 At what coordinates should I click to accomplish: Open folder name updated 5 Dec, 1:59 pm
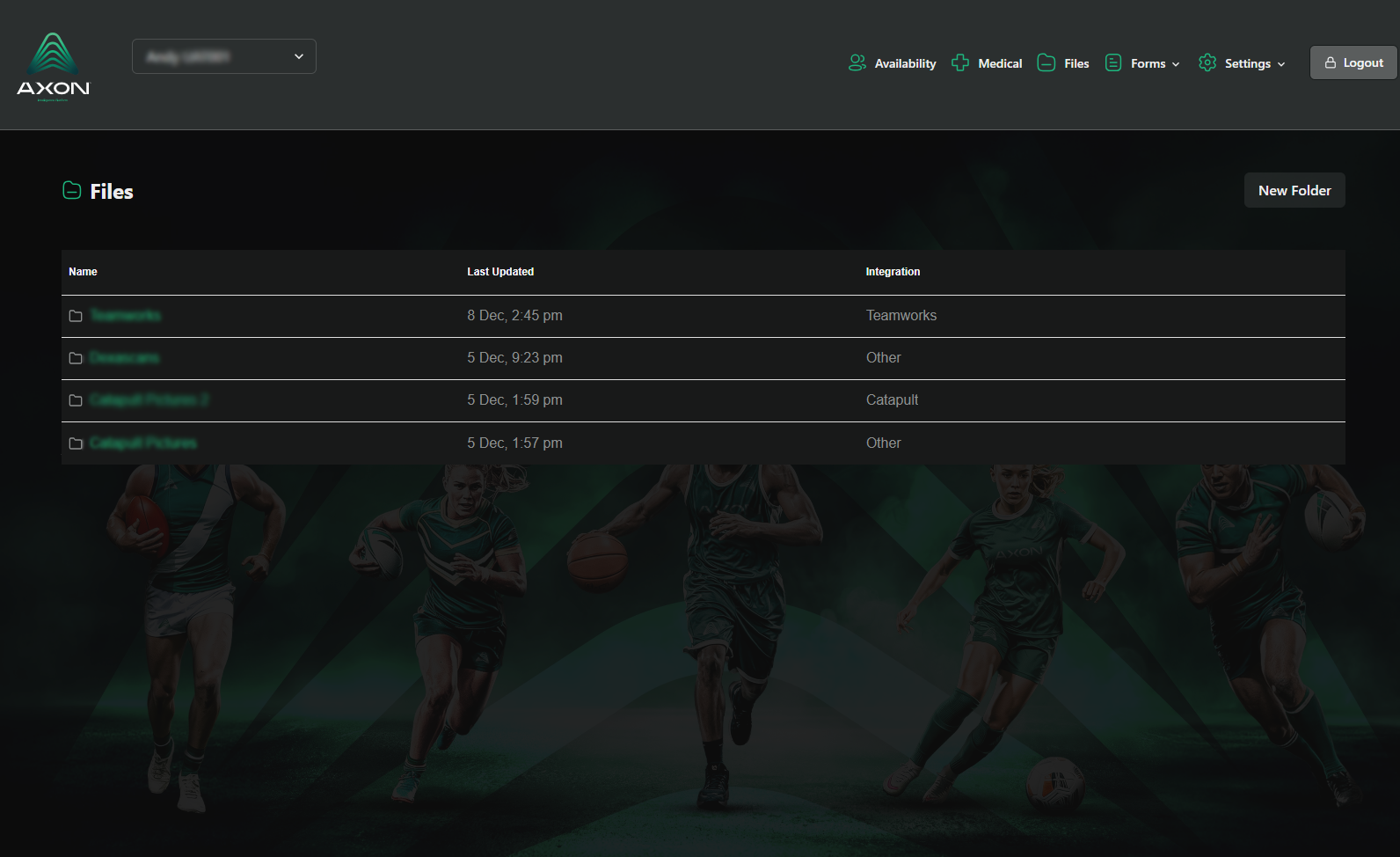149,399
